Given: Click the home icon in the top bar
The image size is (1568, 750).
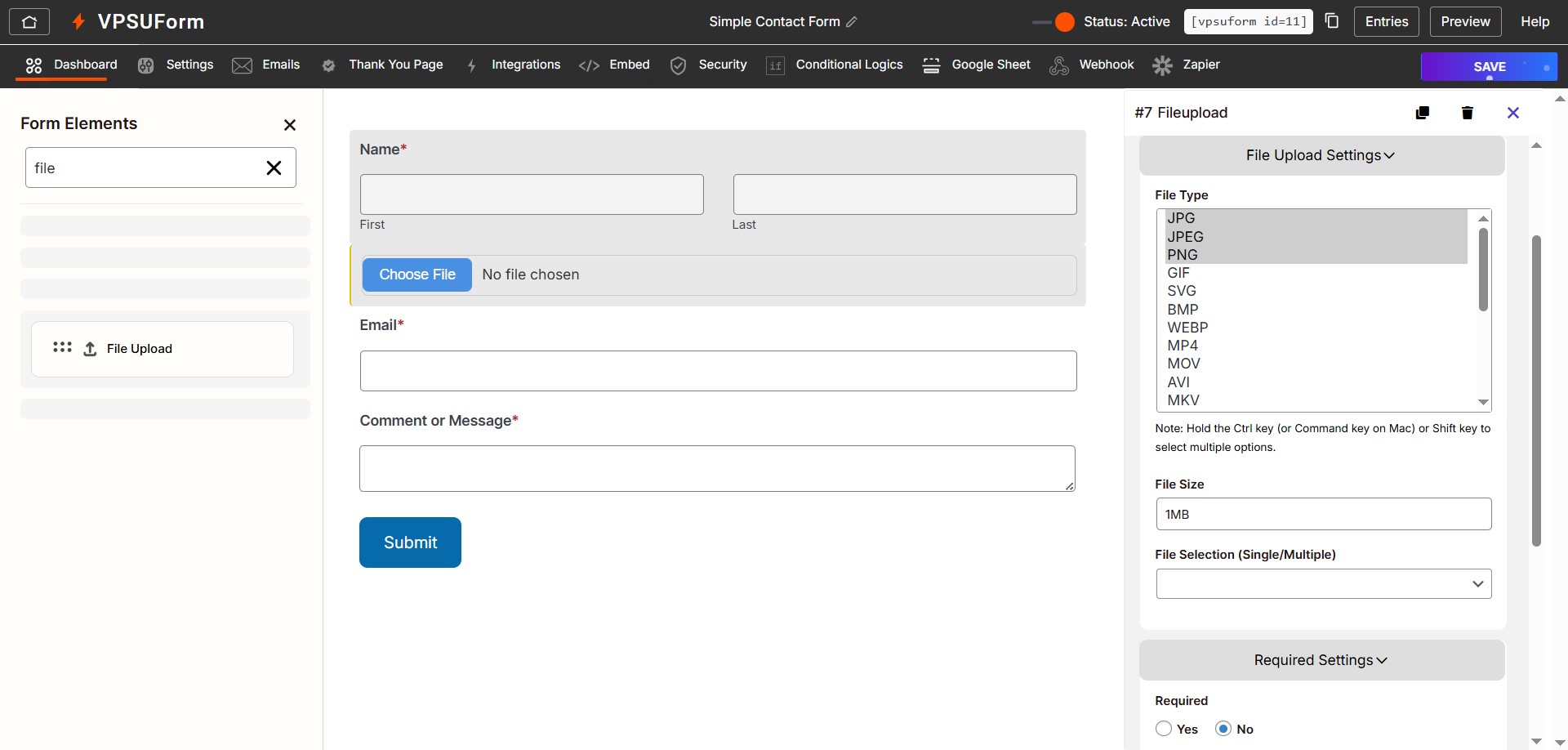Looking at the screenshot, I should tap(29, 21).
